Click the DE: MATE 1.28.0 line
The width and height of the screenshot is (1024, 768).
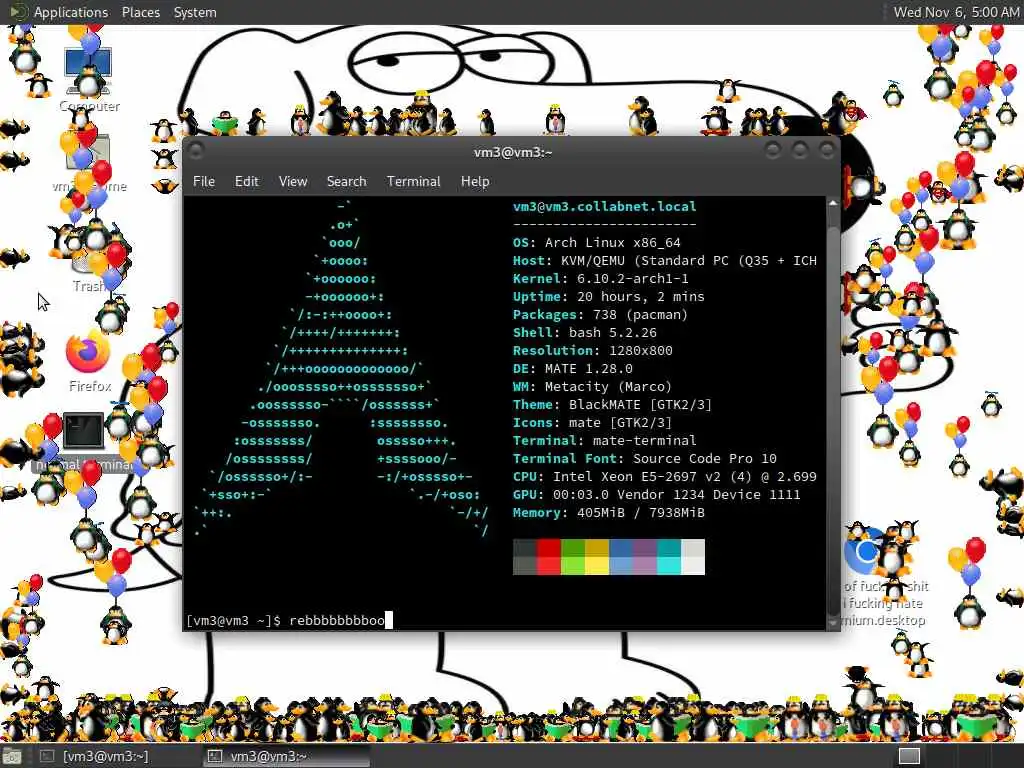pos(572,368)
